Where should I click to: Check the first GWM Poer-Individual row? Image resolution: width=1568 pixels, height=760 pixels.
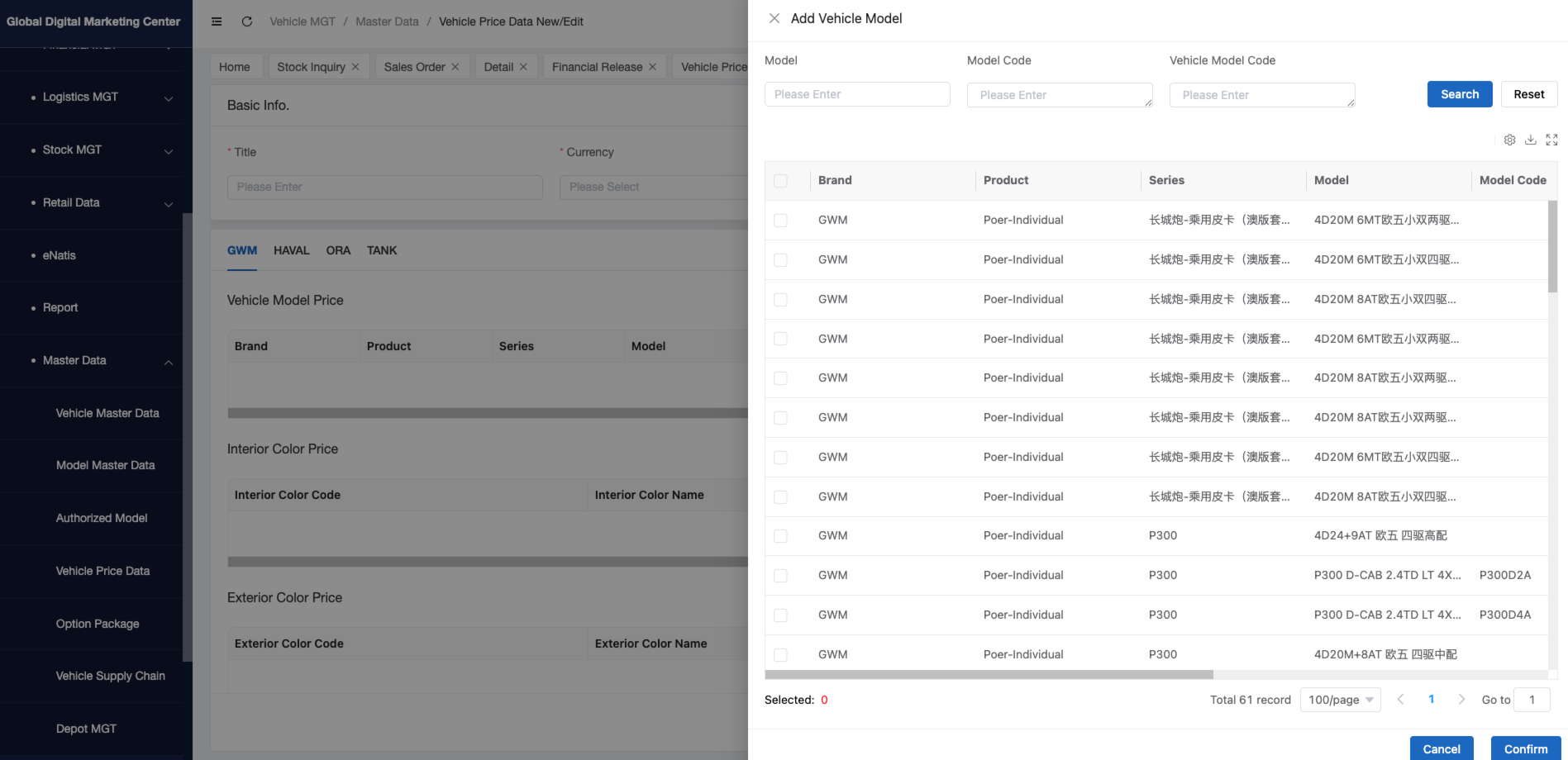780,221
